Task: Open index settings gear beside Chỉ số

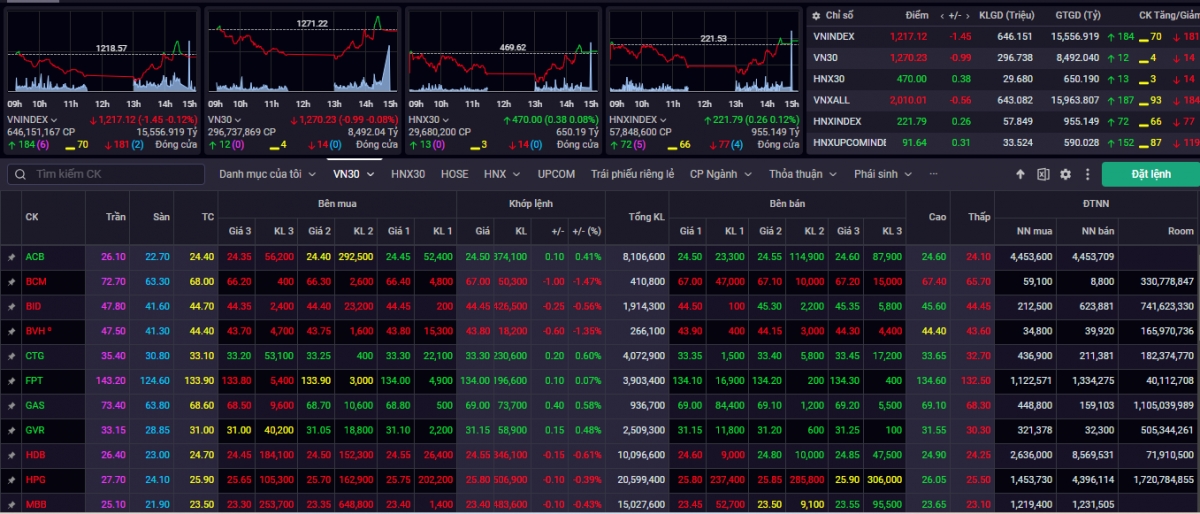Action: coord(816,15)
